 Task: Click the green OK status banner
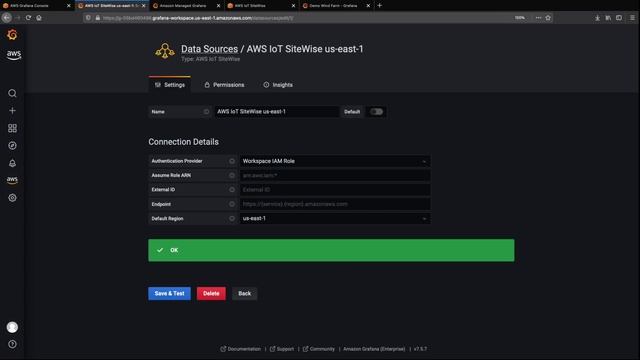tap(331, 250)
